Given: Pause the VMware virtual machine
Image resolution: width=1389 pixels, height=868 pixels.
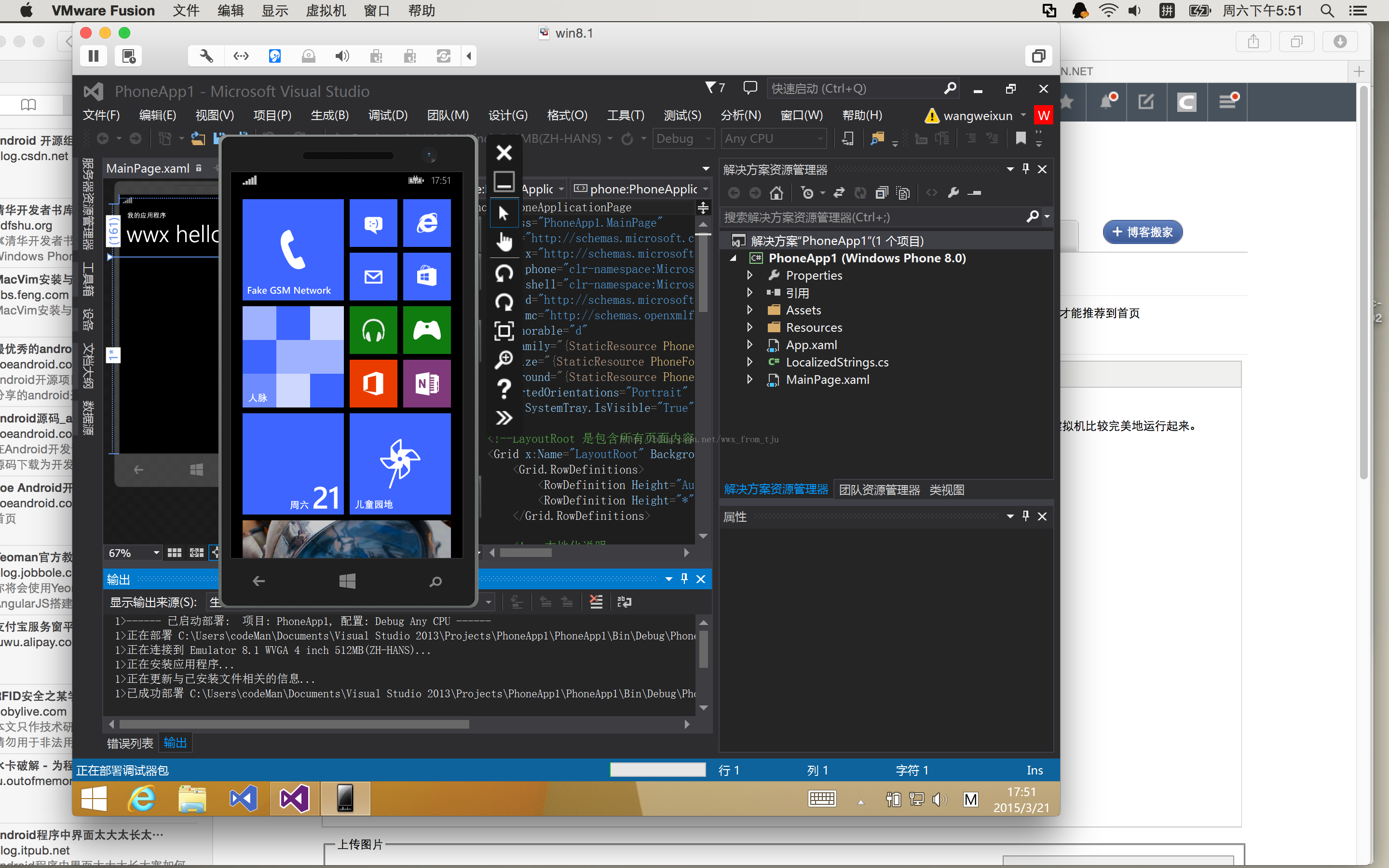Looking at the screenshot, I should [x=94, y=55].
